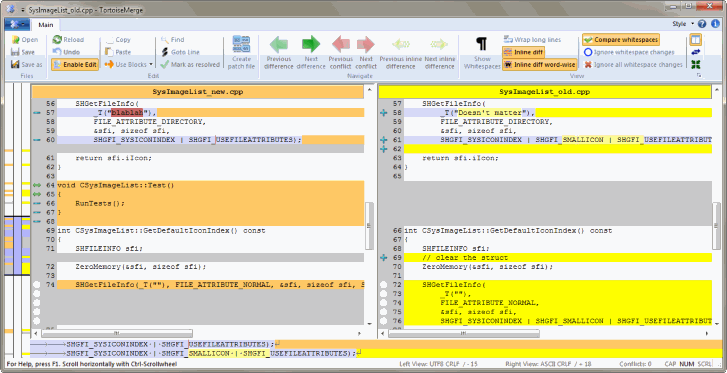727x373 pixels.
Task: Expand the quick access toolbar customize arrow
Action: point(23,9)
